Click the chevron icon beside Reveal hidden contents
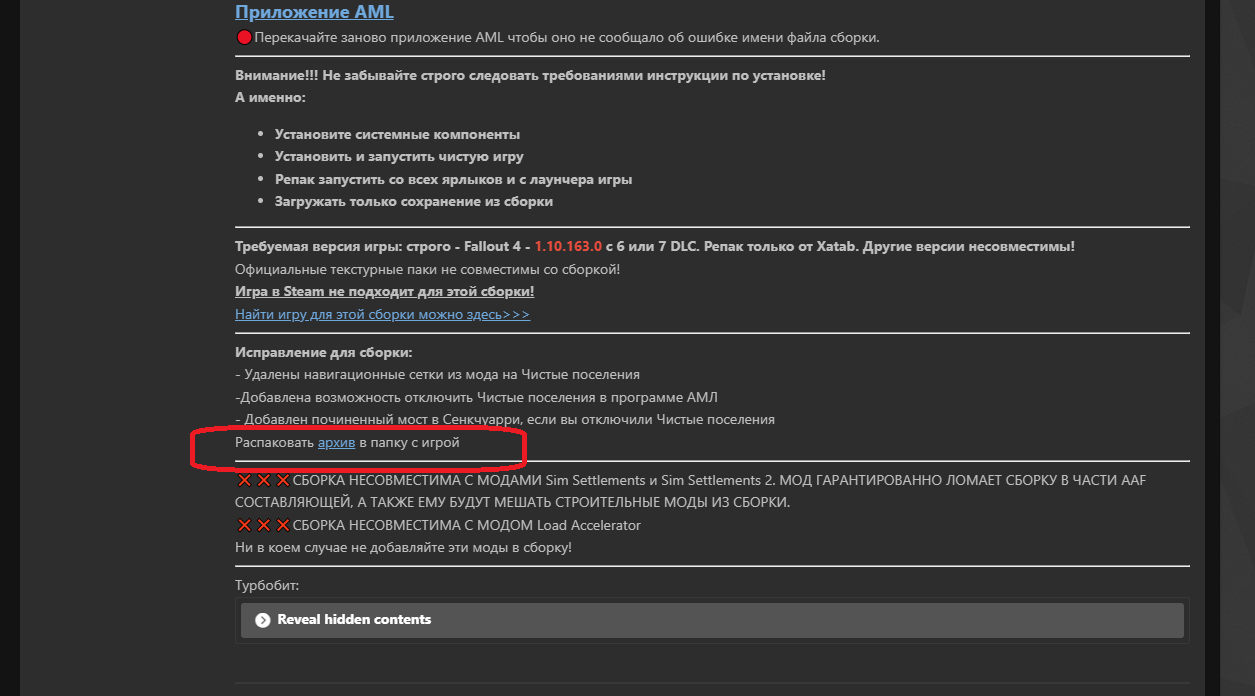1255x696 pixels. pos(263,620)
